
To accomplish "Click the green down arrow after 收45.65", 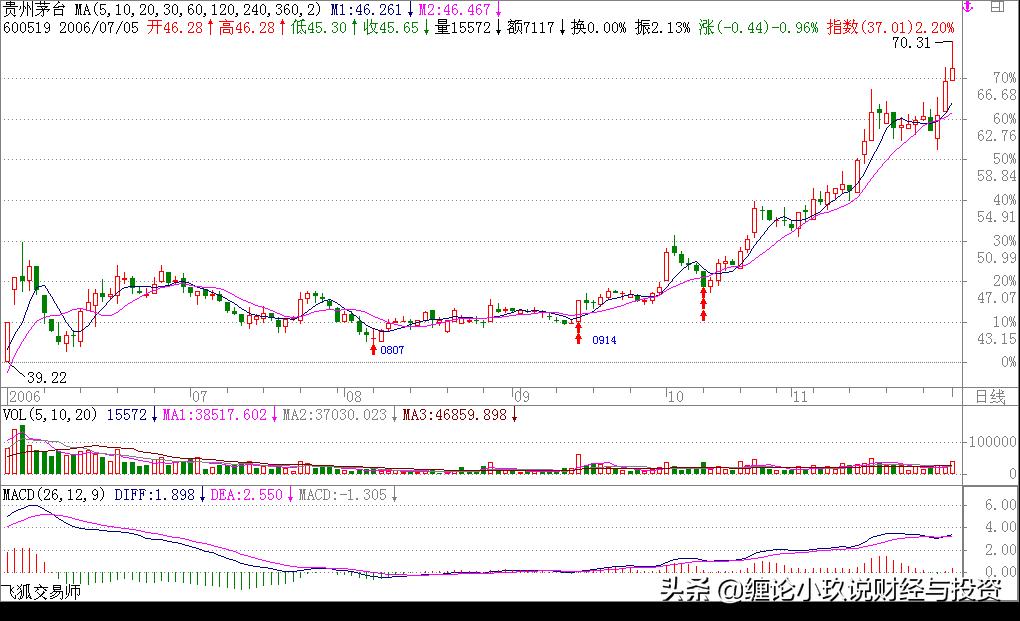I will (426, 28).
